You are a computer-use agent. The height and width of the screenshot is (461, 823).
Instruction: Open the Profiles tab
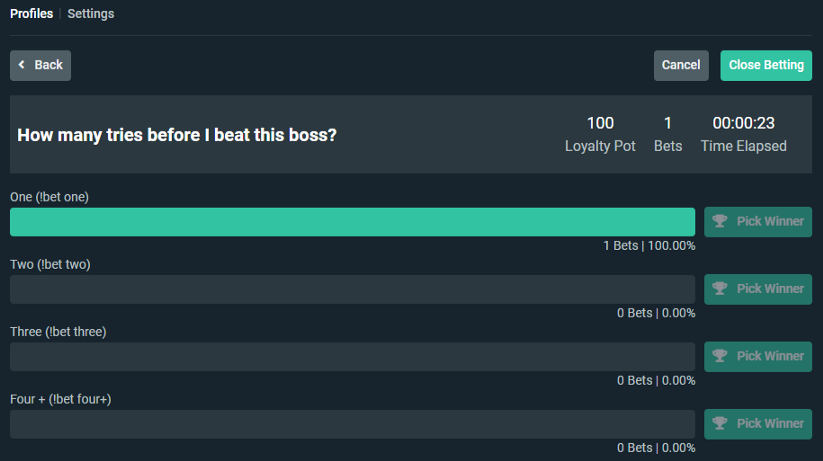click(31, 14)
